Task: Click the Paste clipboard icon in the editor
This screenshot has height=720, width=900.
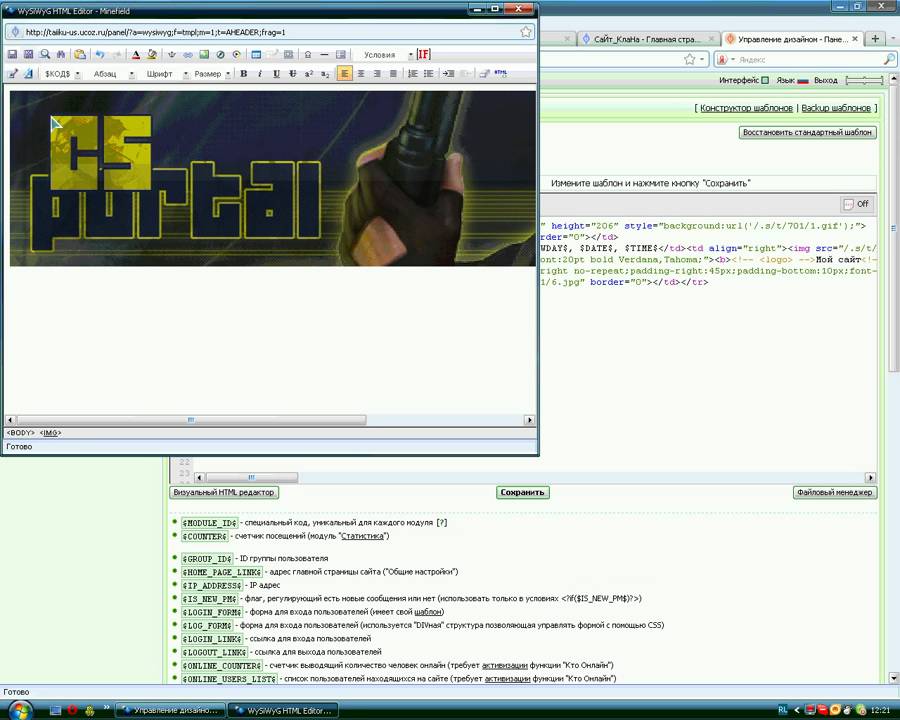Action: coord(80,55)
